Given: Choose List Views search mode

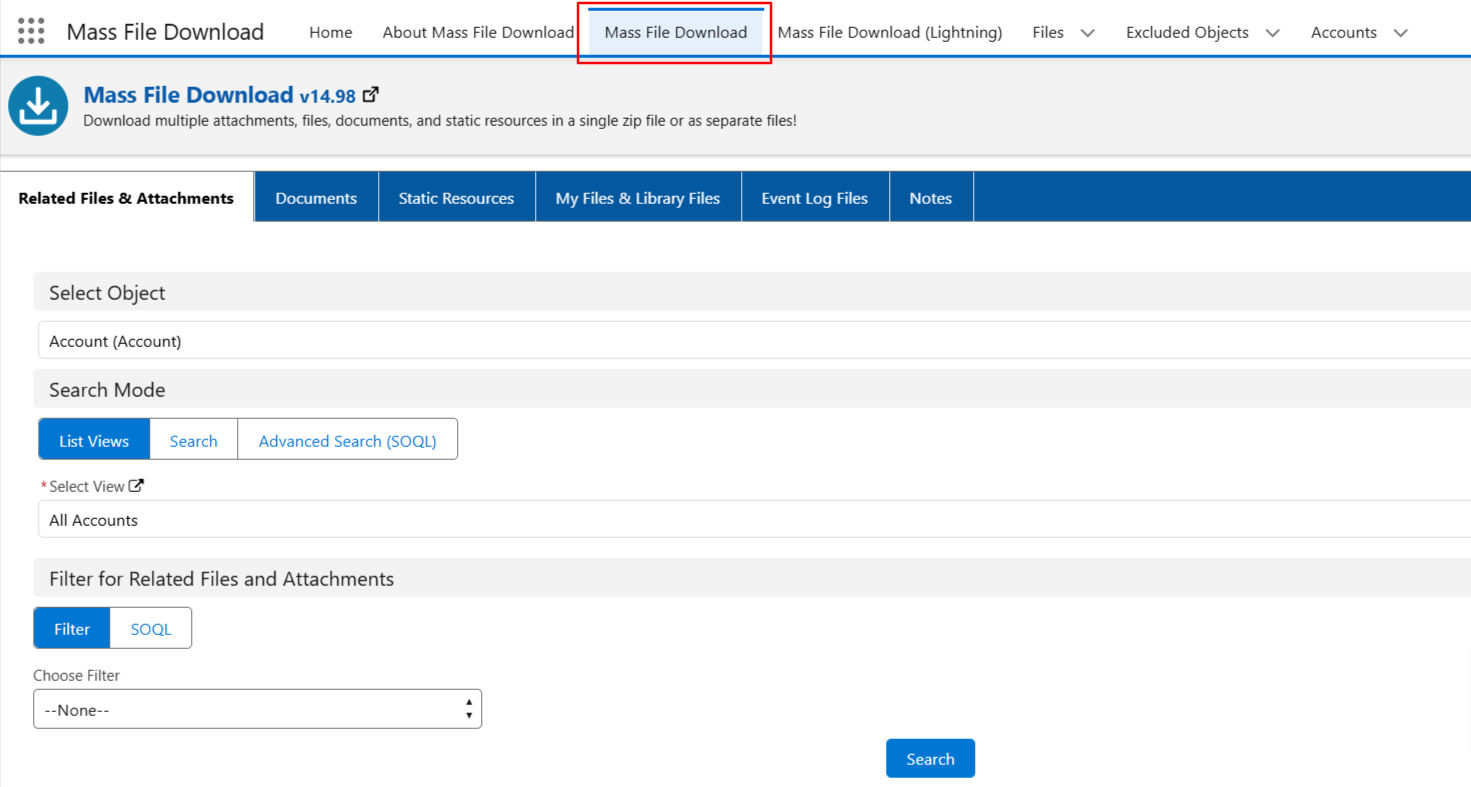Looking at the screenshot, I should 94,440.
